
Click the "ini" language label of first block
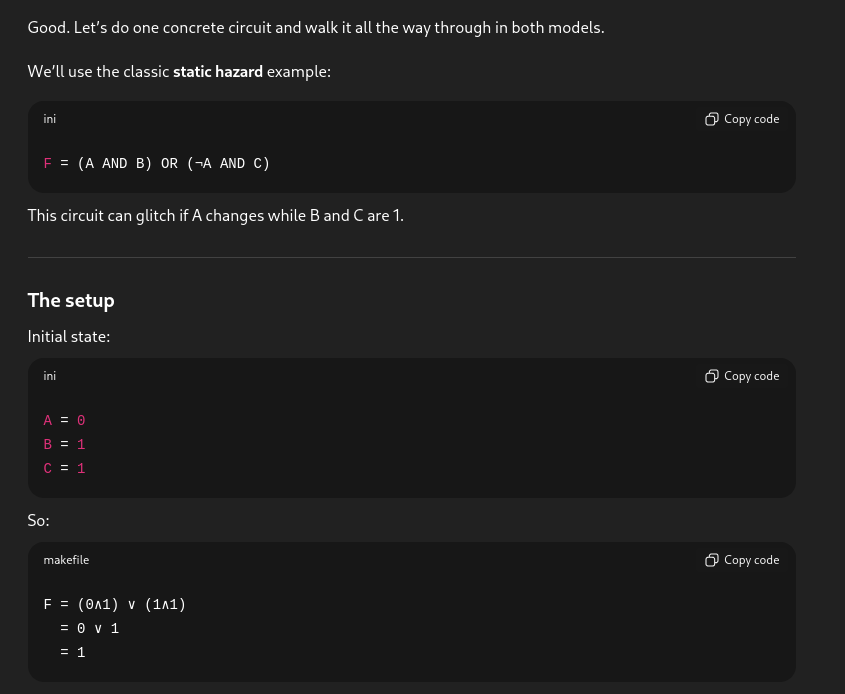pos(50,119)
